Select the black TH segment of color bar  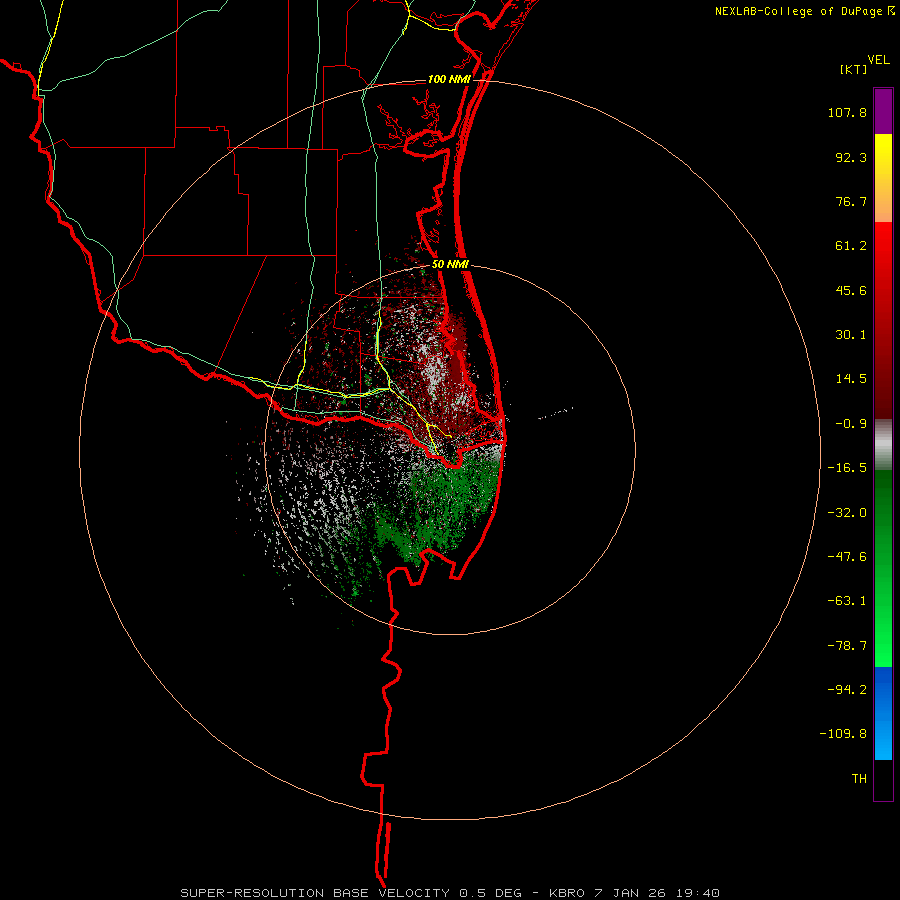(x=883, y=780)
